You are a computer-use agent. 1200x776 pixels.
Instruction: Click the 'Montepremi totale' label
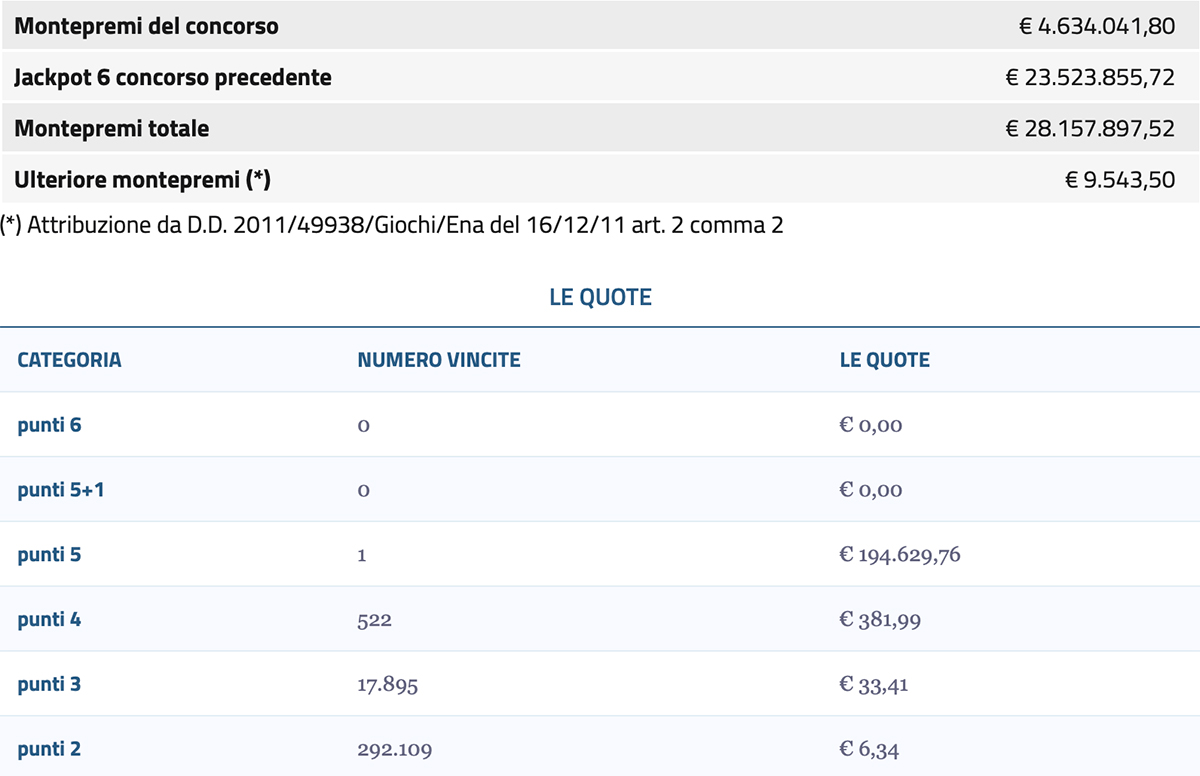point(111,129)
